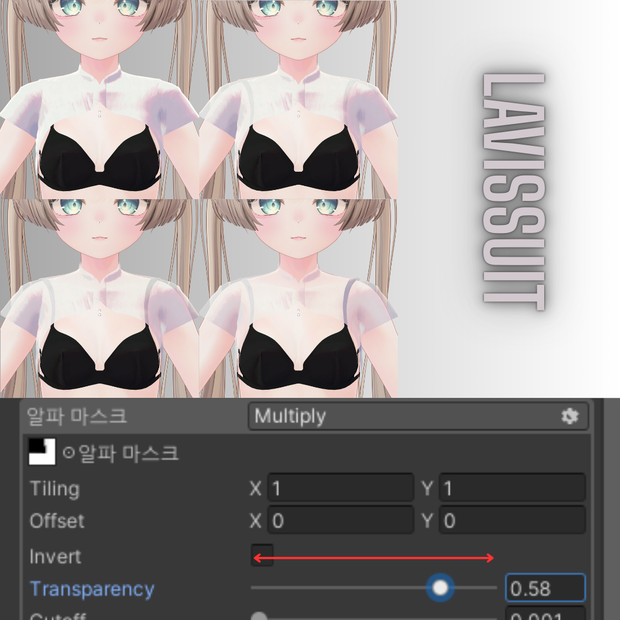Click the bottom-right avatar preview image
Screen dimensions: 620x620
pos(299,298)
